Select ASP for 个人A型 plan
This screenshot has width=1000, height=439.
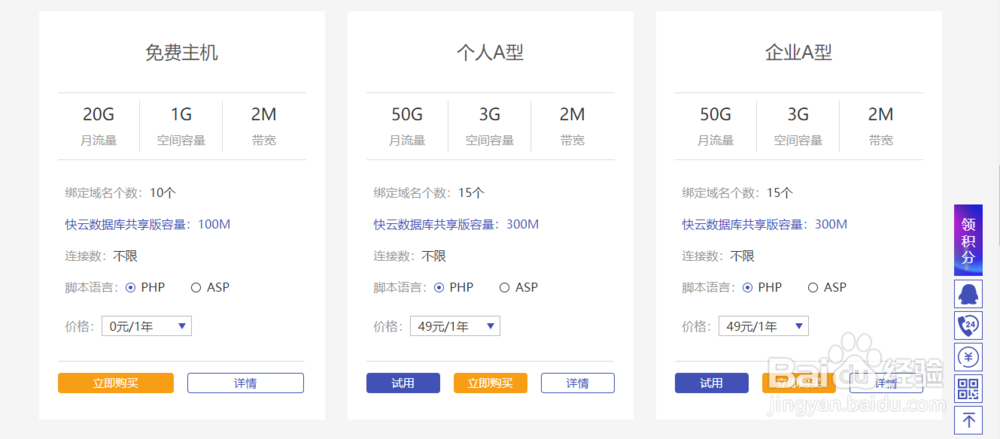(x=505, y=288)
